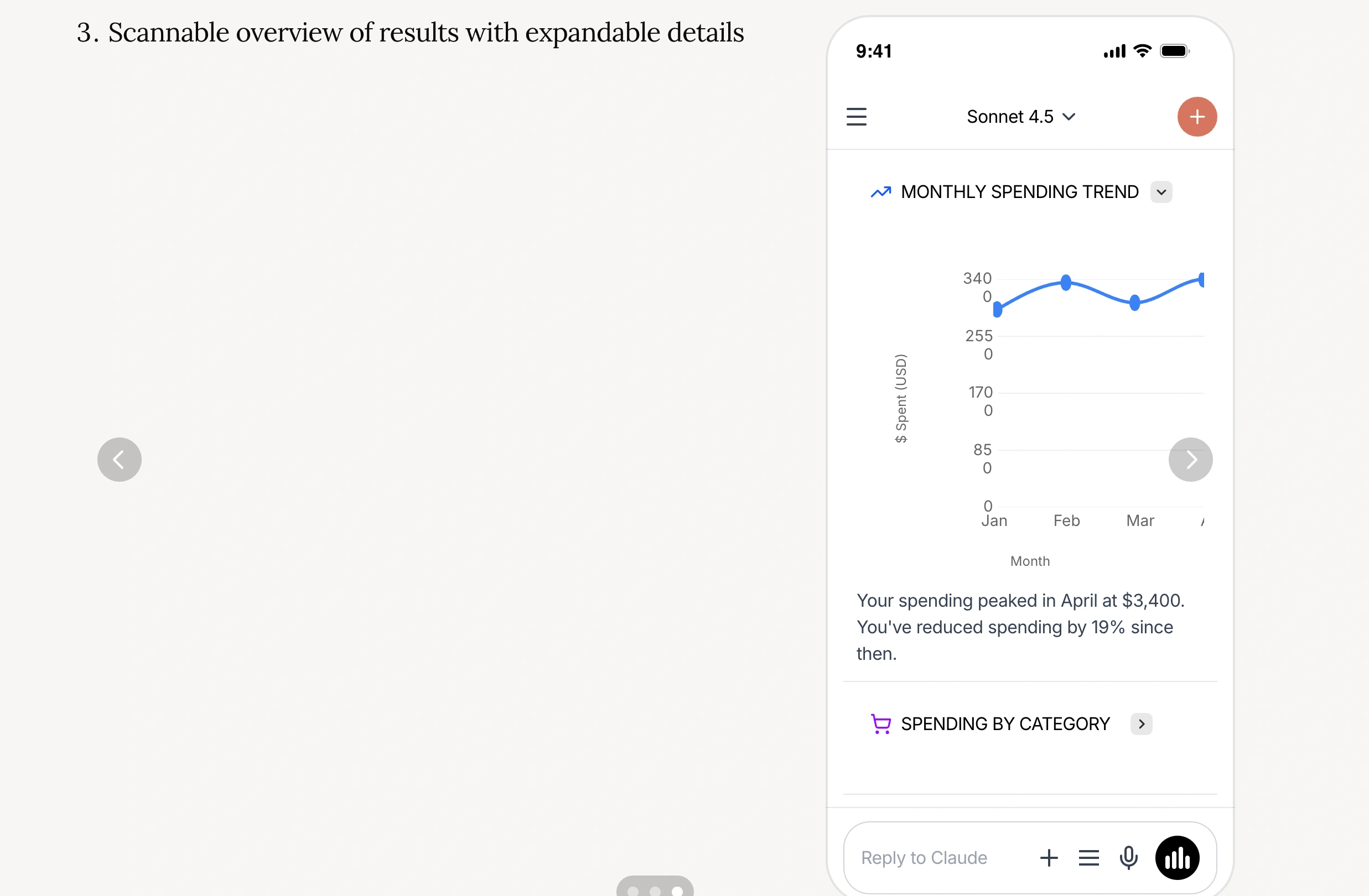The width and height of the screenshot is (1369, 896).
Task: Click the blue trend line icon
Action: pyautogui.click(x=880, y=192)
